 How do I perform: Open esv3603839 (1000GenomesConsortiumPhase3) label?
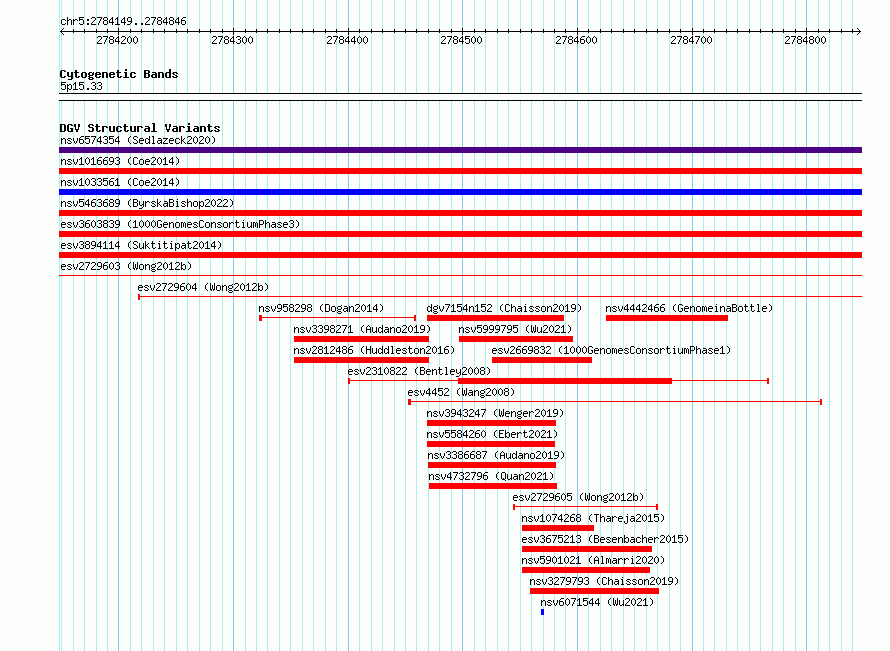(180, 224)
